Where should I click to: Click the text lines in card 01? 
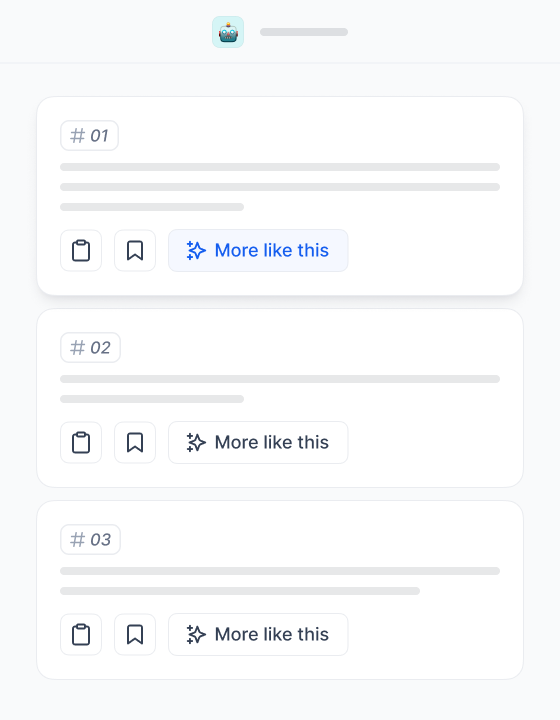(x=280, y=187)
